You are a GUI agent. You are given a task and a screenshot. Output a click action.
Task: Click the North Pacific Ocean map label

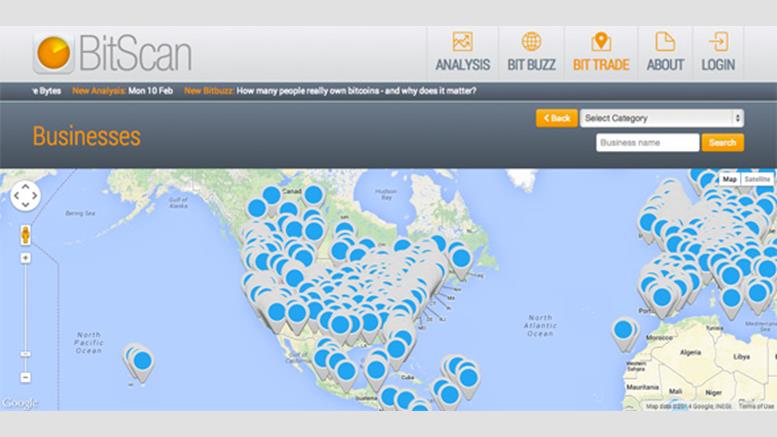point(89,343)
